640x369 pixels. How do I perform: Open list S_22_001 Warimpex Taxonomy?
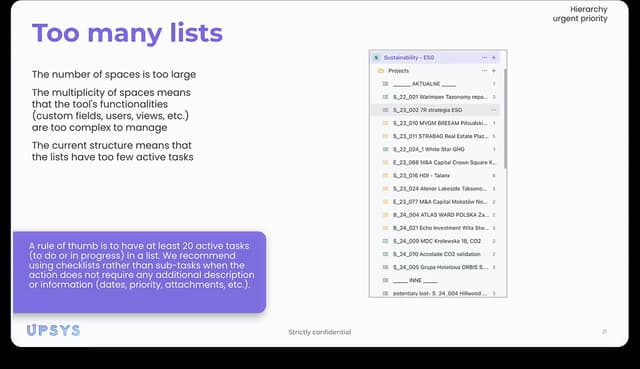[440, 97]
